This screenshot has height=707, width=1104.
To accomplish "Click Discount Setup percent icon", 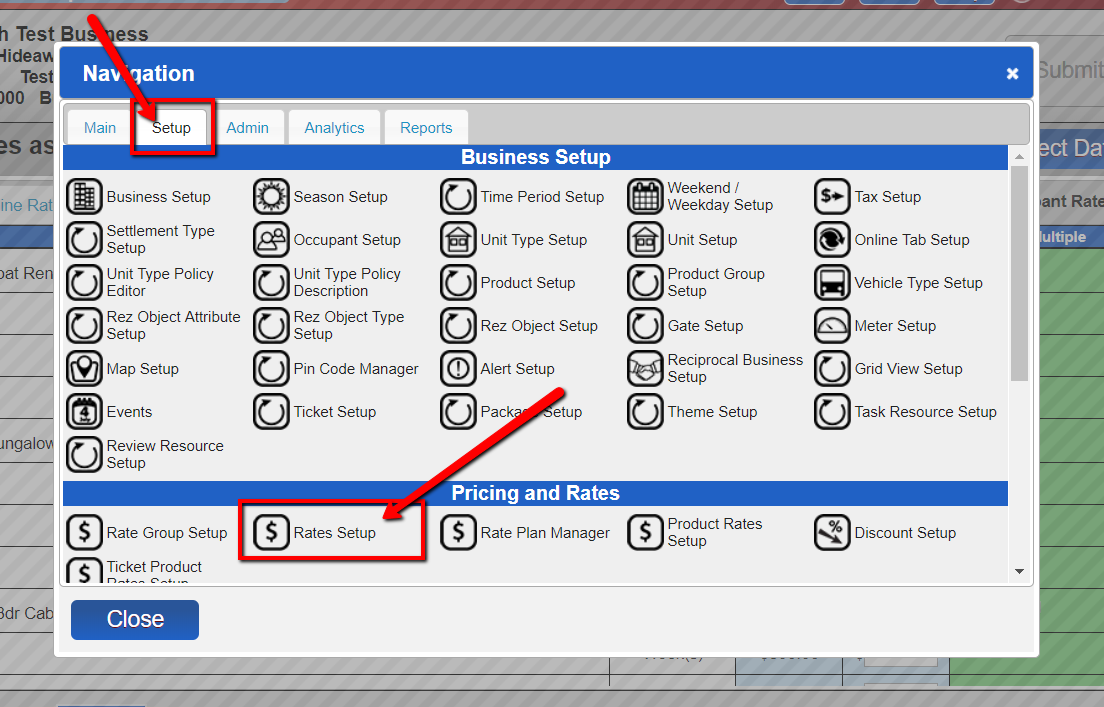I will [x=832, y=532].
